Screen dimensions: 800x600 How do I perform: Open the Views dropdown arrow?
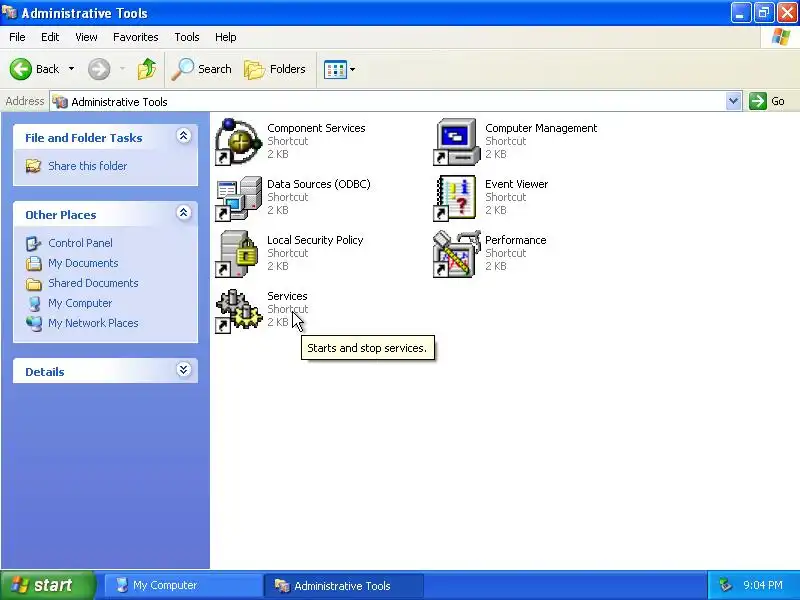[x=352, y=69]
